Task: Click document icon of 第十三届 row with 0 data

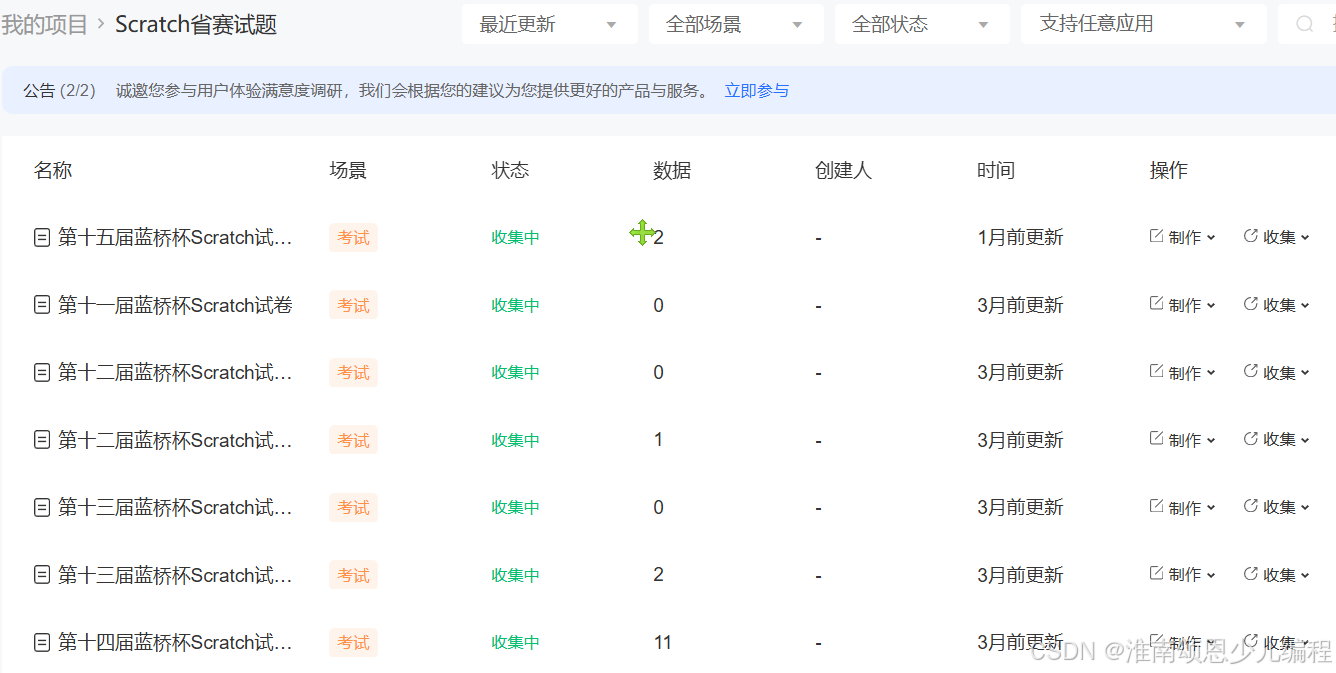Action: coord(42,508)
